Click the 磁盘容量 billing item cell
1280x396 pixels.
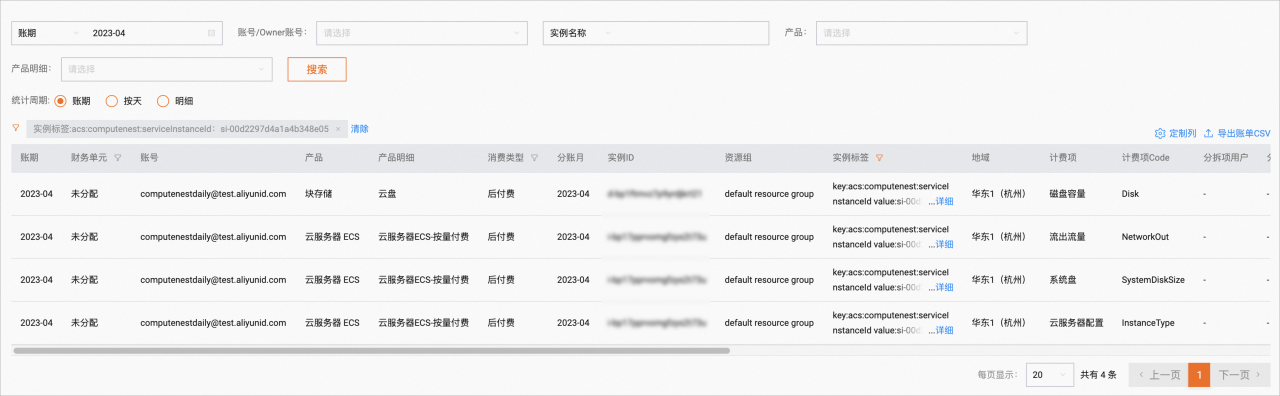tap(1067, 194)
